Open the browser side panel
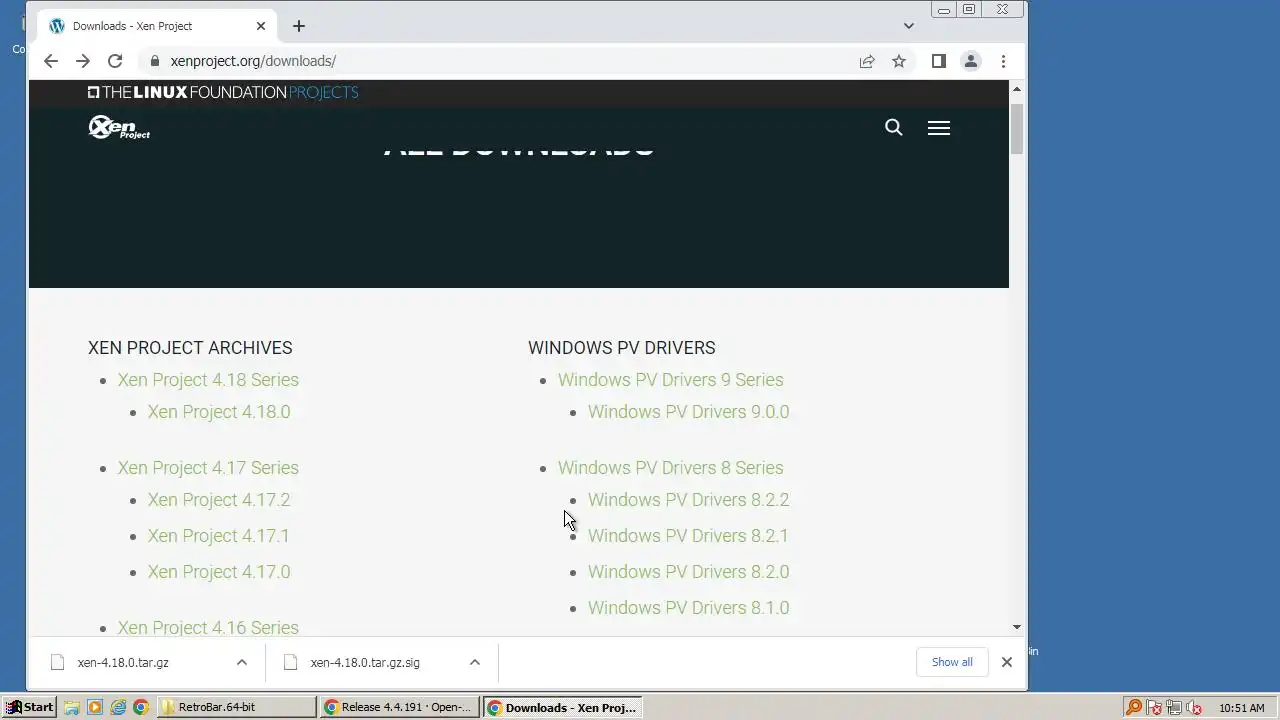This screenshot has width=1280, height=720. tap(938, 61)
